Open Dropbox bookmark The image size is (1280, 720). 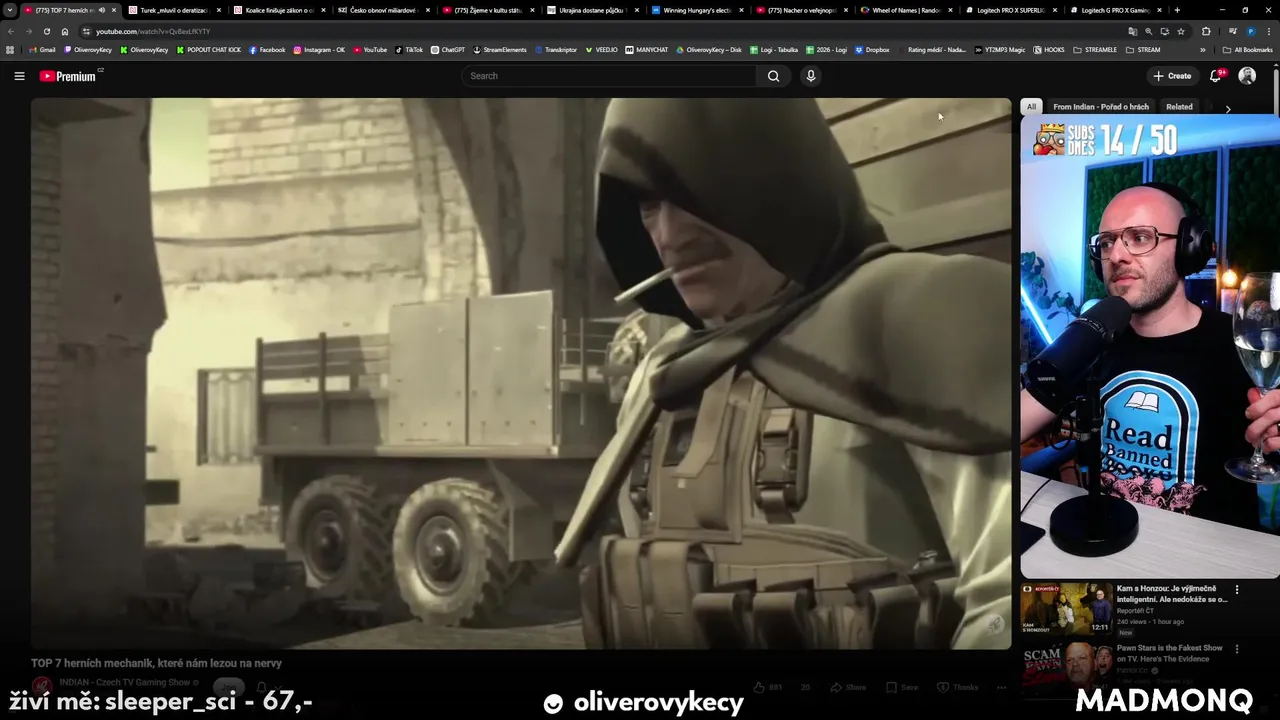pos(872,50)
